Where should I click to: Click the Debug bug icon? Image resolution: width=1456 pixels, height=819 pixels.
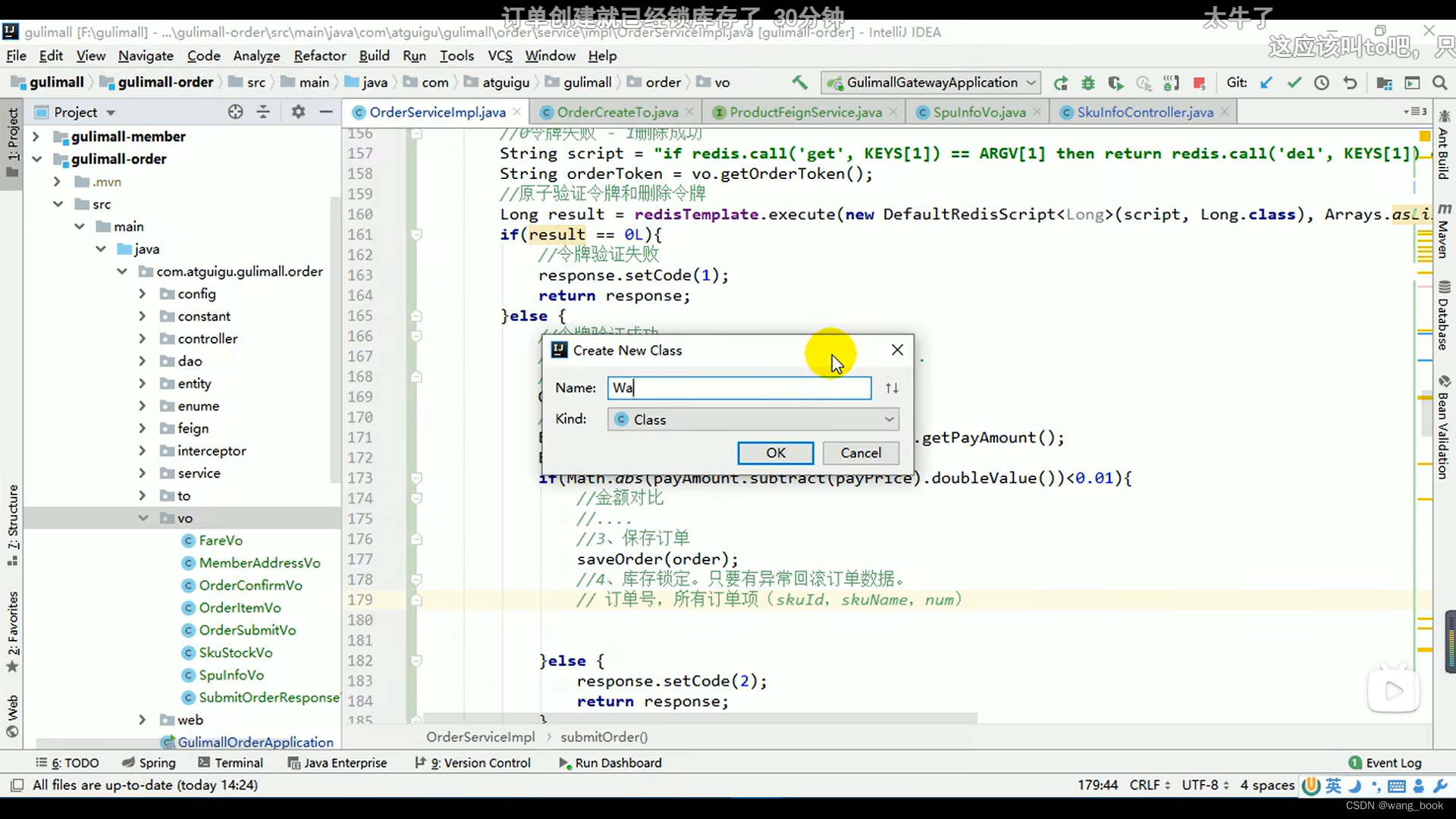coord(1088,83)
